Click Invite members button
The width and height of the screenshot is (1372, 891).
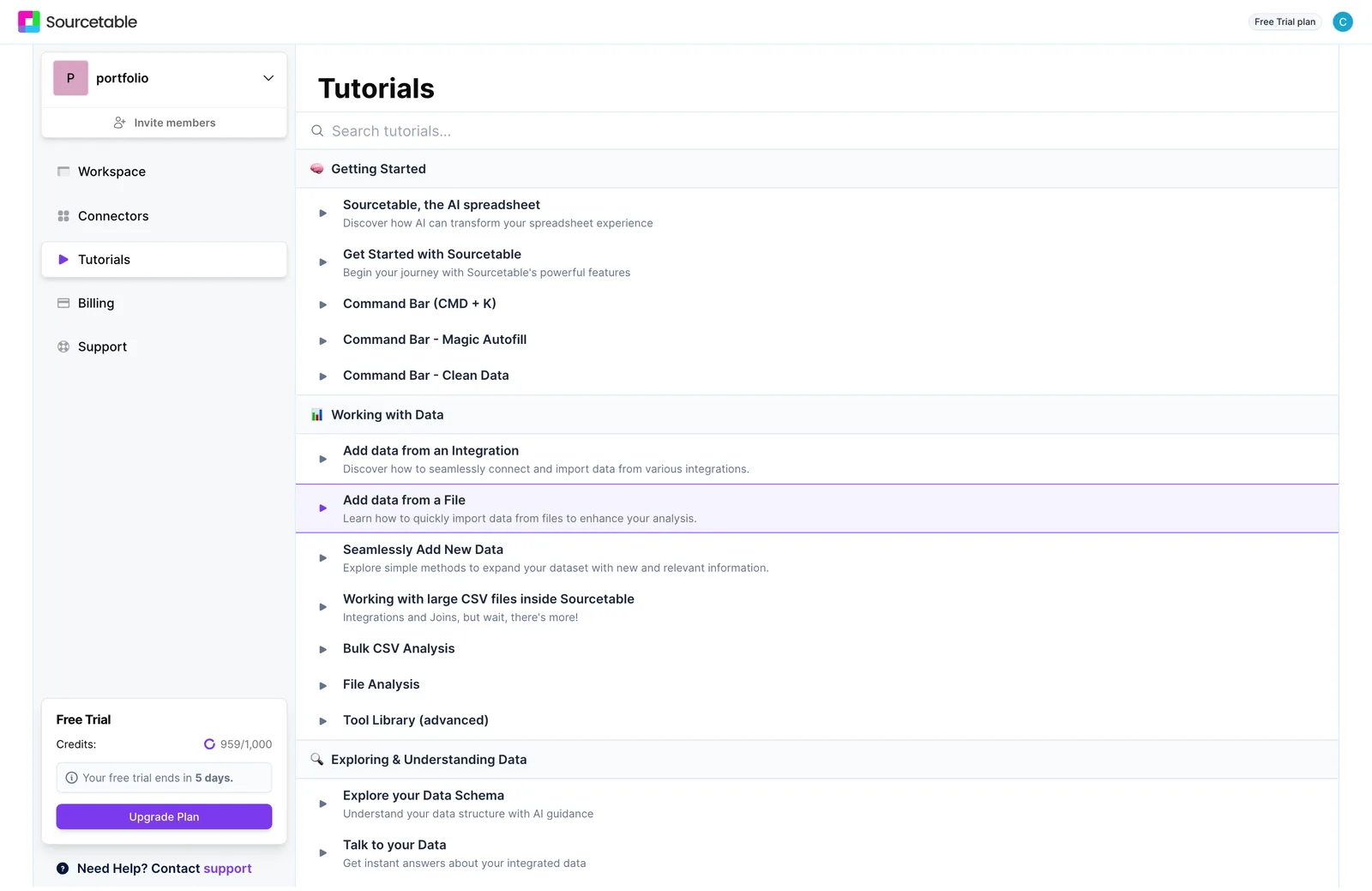pyautogui.click(x=164, y=123)
